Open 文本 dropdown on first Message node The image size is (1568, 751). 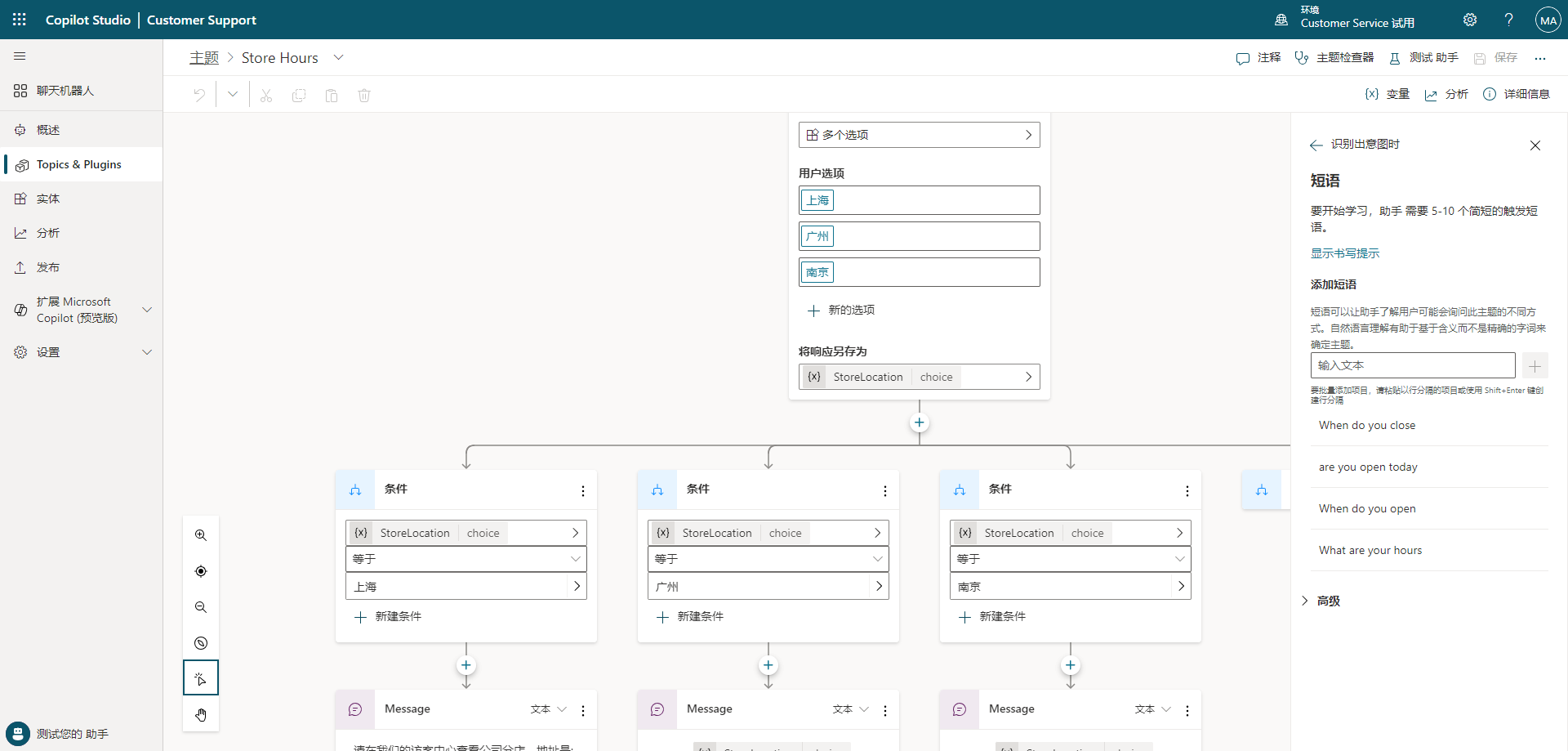549,709
